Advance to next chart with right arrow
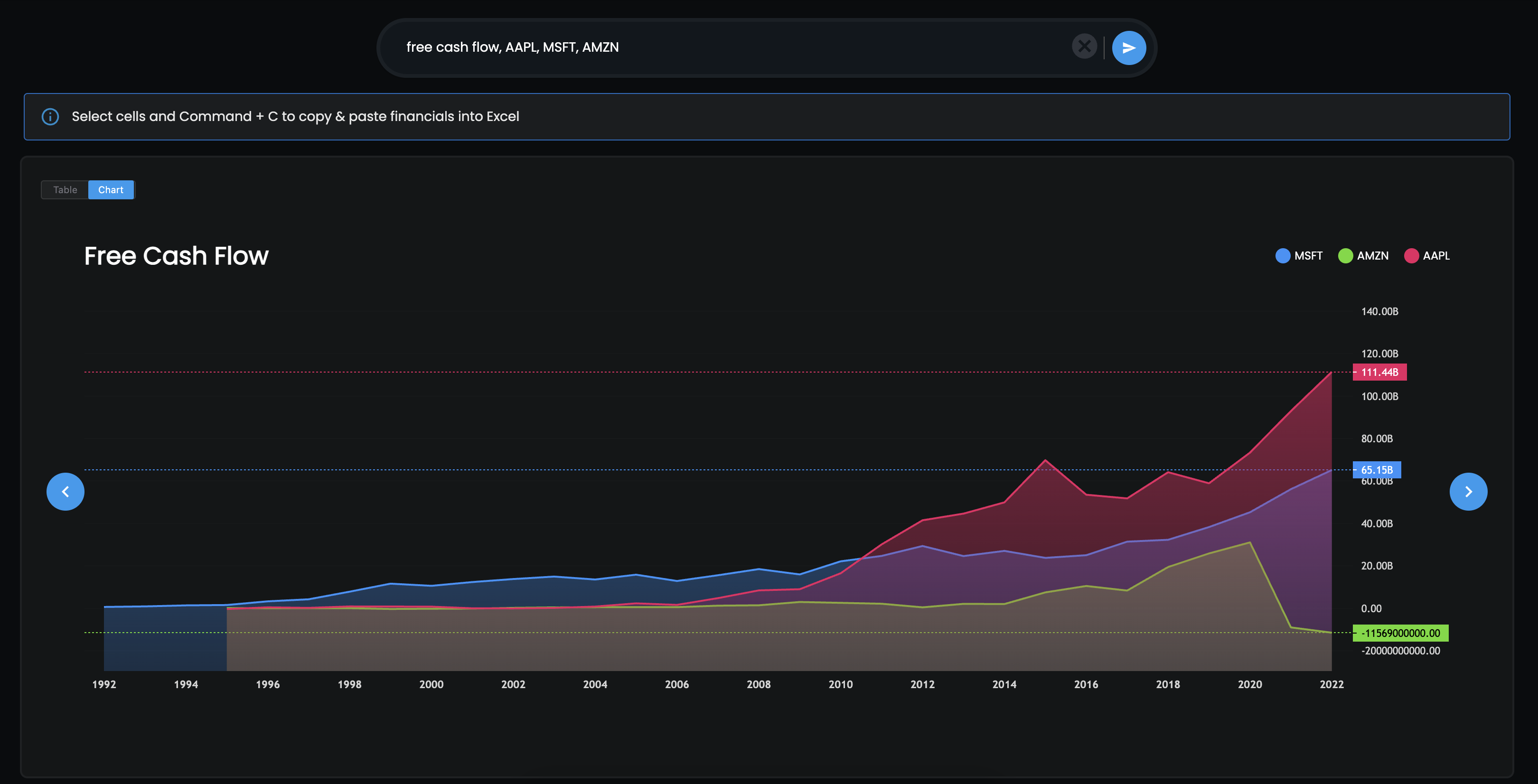Viewport: 1538px width, 784px height. click(1468, 491)
